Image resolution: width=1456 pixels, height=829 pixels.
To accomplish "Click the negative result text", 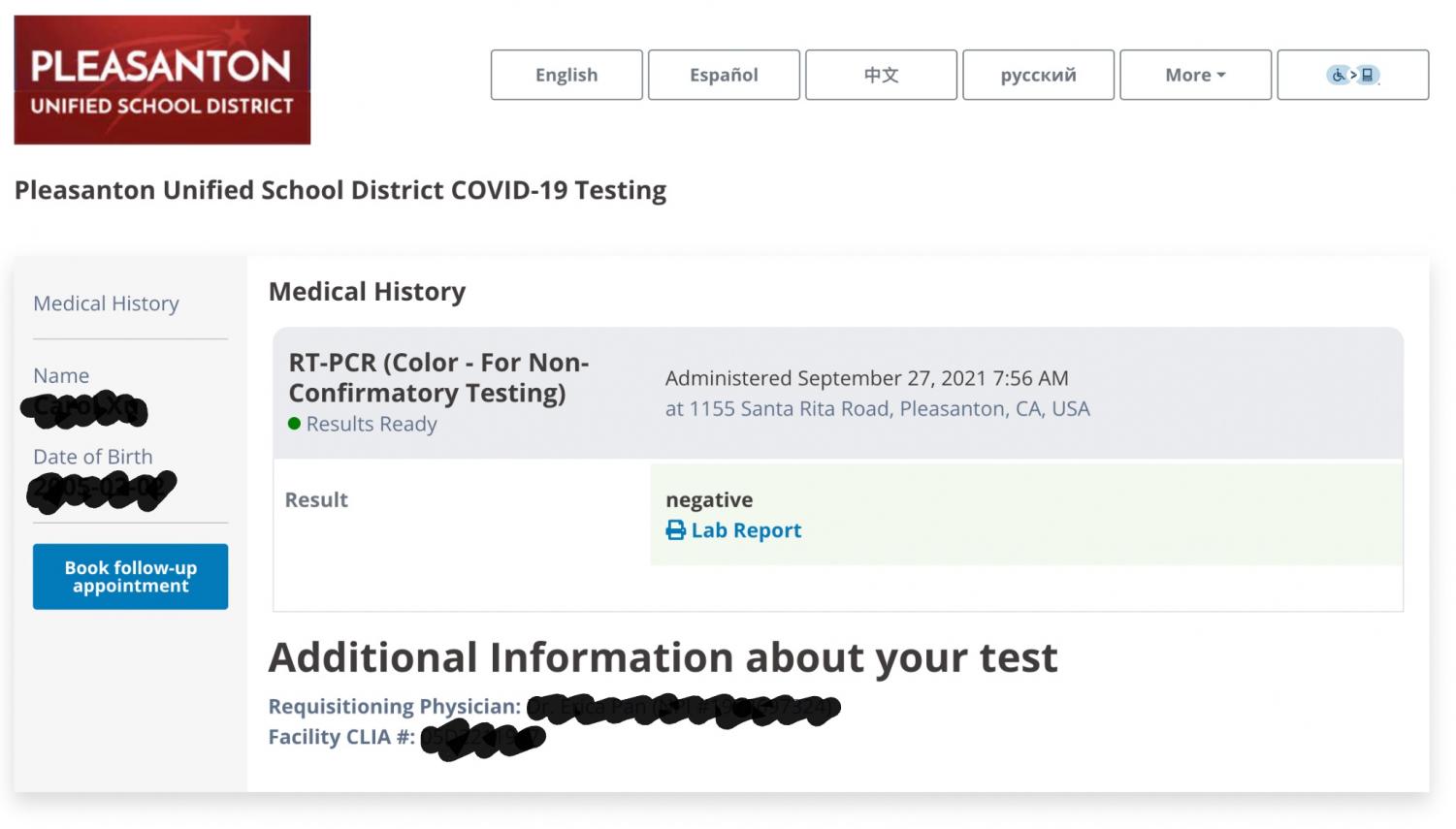I will click(x=709, y=500).
